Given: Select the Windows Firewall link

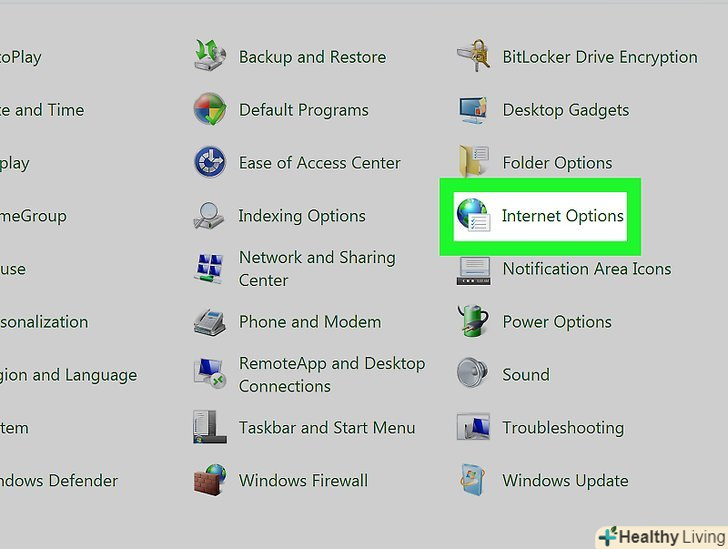Looking at the screenshot, I should (303, 481).
